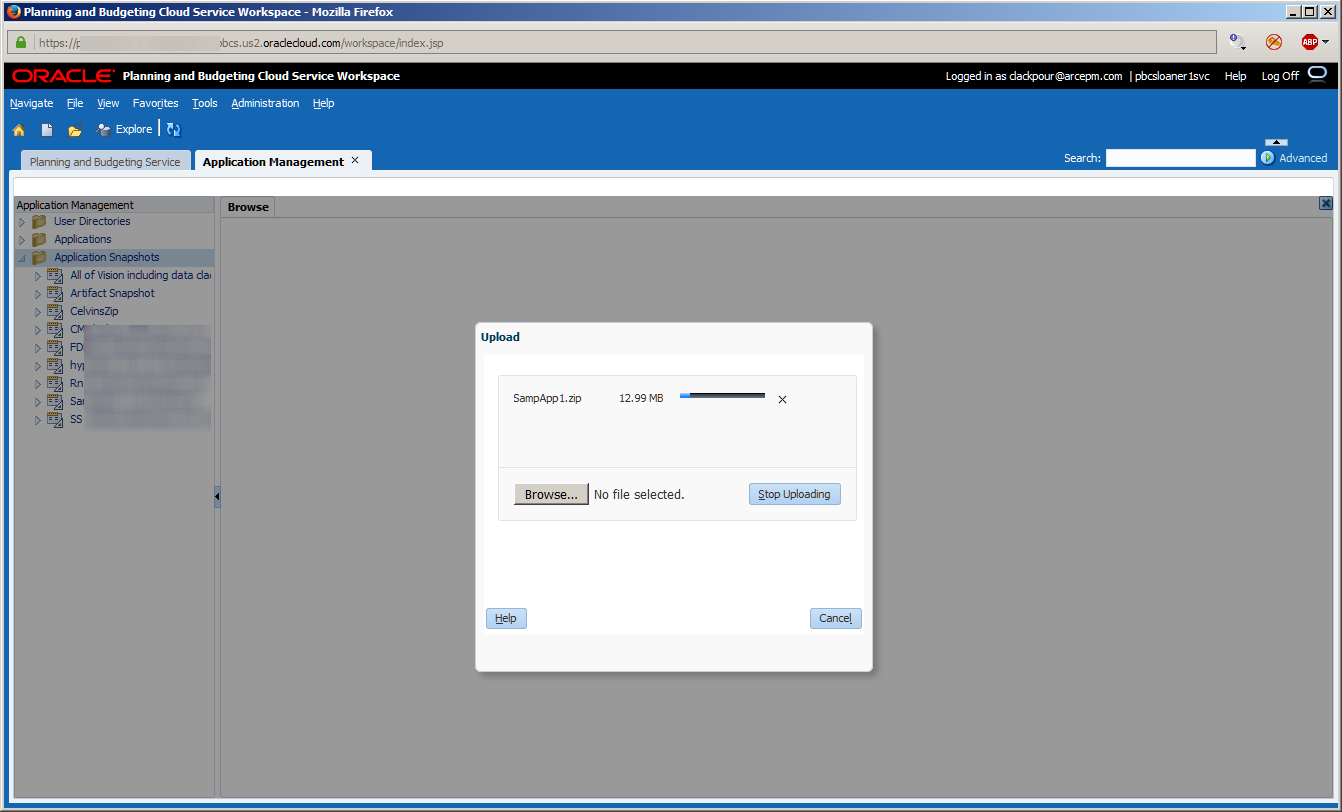
Task: Click the Open folder toolbar icon
Action: coord(75,130)
